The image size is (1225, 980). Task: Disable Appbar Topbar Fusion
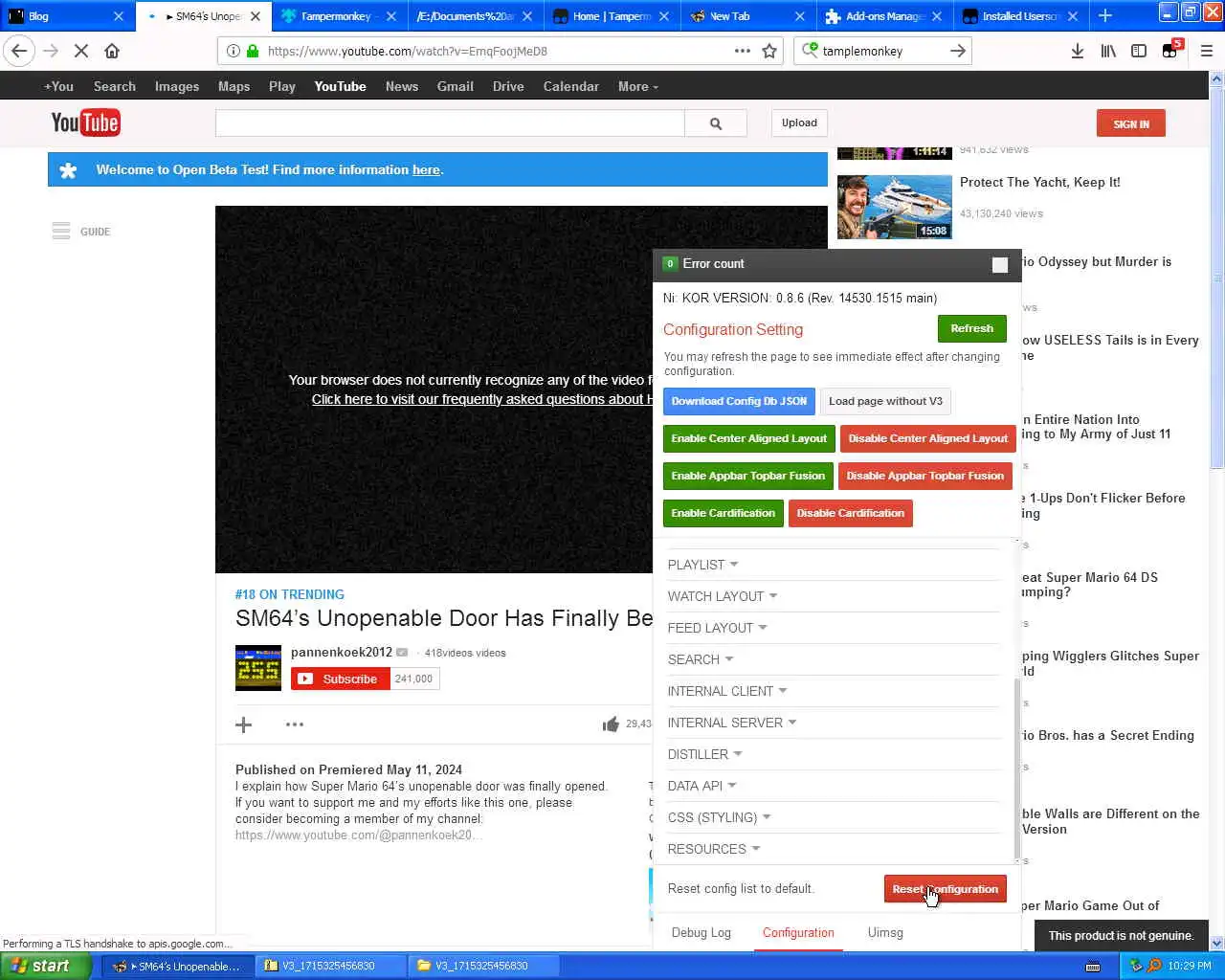(x=924, y=476)
